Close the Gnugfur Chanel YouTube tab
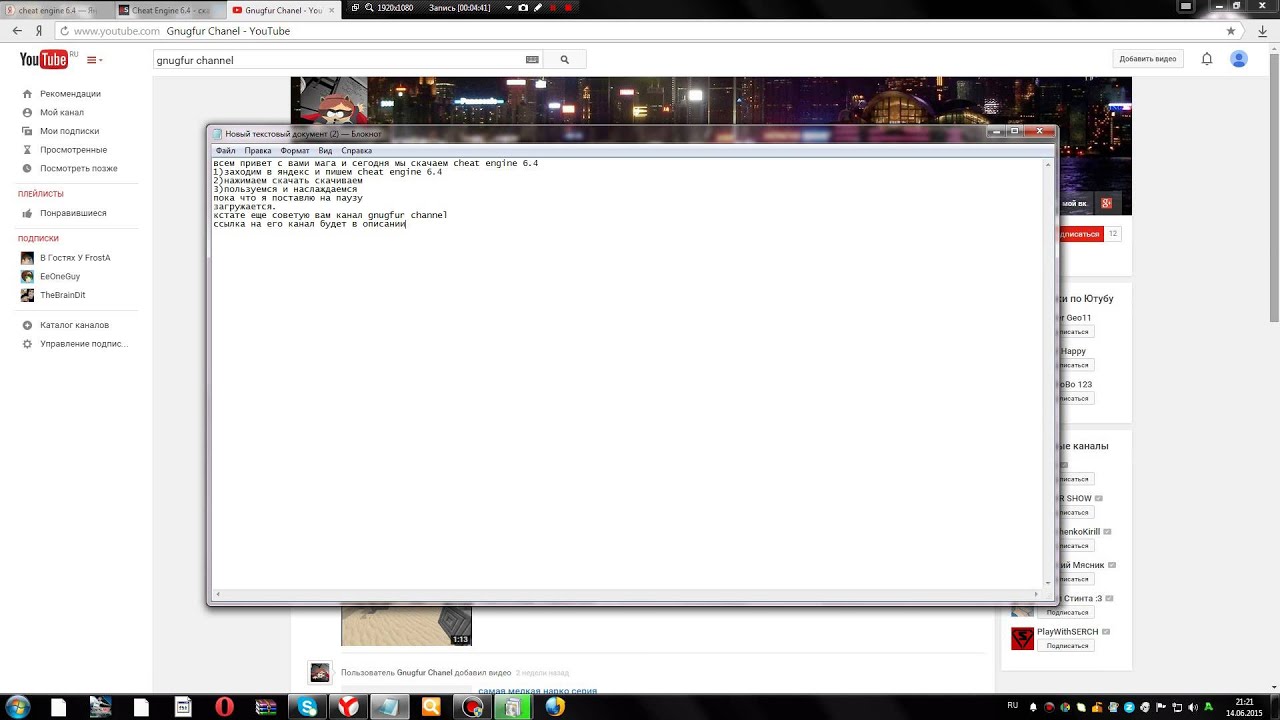Image resolution: width=1280 pixels, height=720 pixels. (332, 10)
